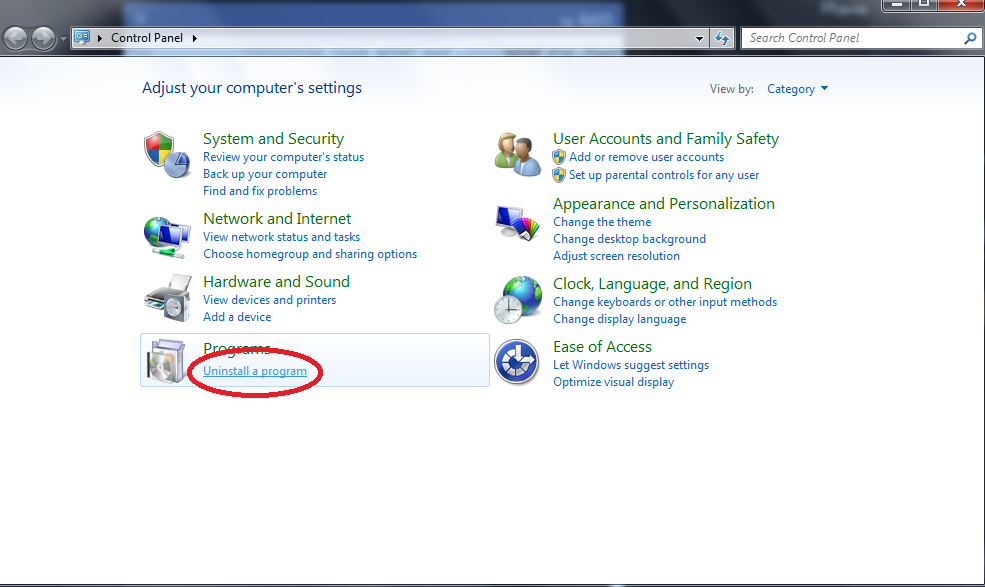Open the Programs heading
Image resolution: width=985 pixels, height=587 pixels.
pyautogui.click(x=237, y=348)
